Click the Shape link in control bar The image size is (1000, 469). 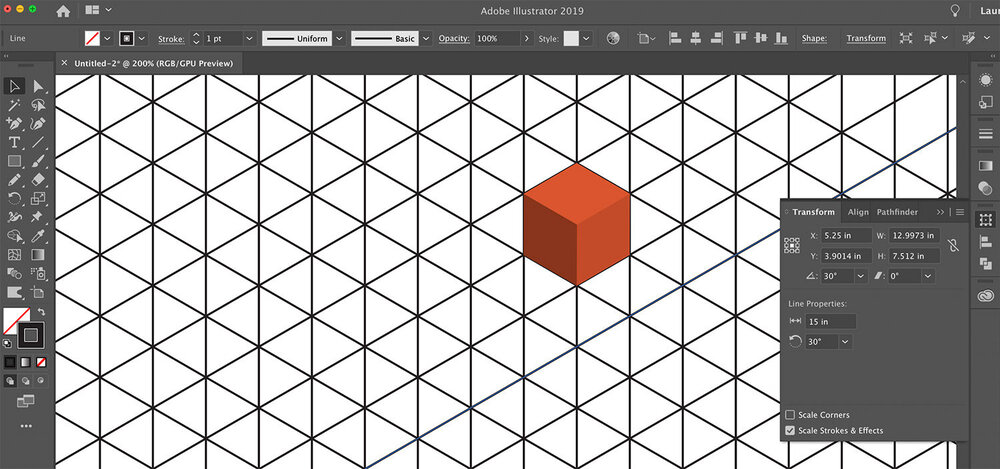tap(814, 38)
